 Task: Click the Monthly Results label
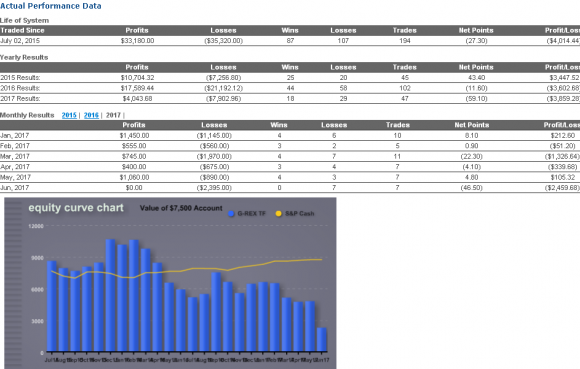pyautogui.click(x=27, y=115)
